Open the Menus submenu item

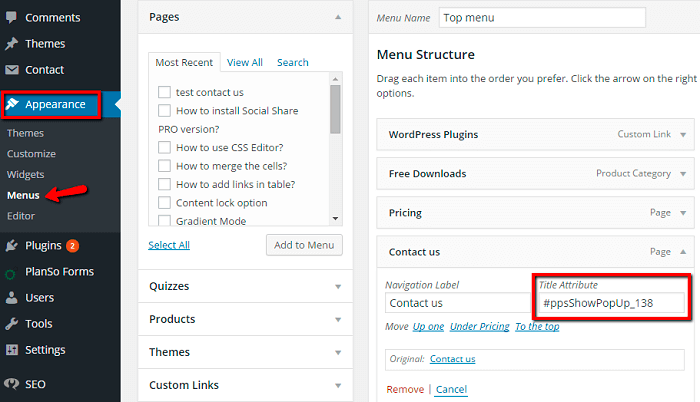pos(23,195)
